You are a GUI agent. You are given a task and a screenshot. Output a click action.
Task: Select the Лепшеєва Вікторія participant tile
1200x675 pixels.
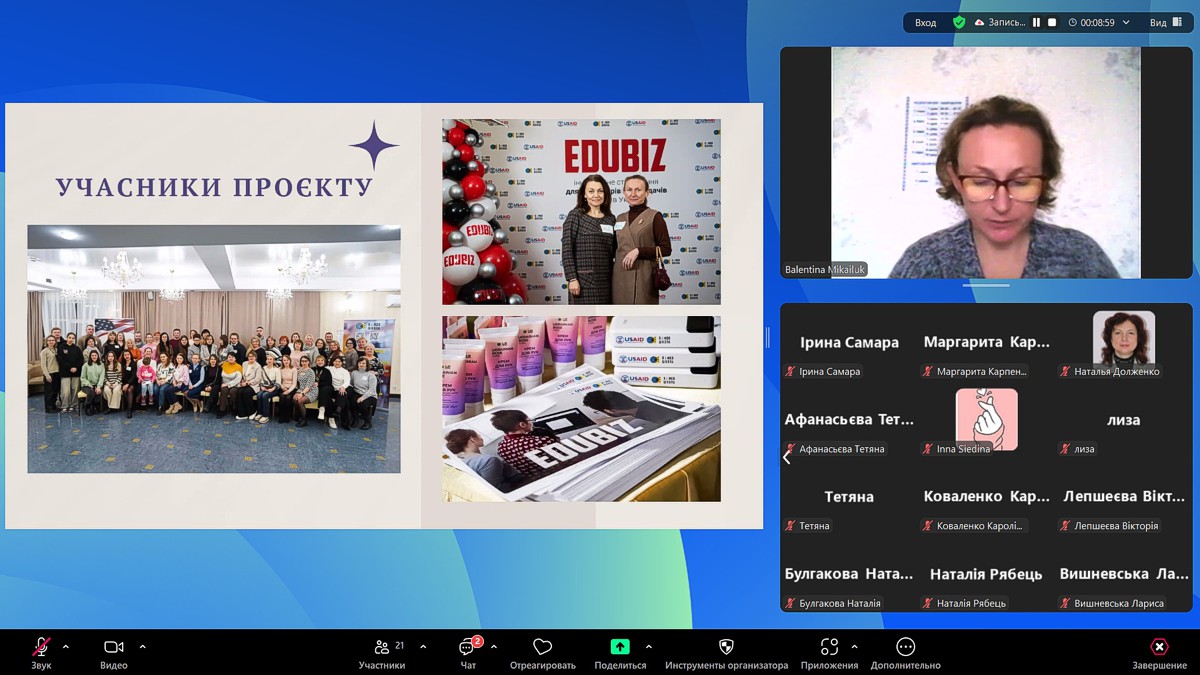pos(1124,496)
